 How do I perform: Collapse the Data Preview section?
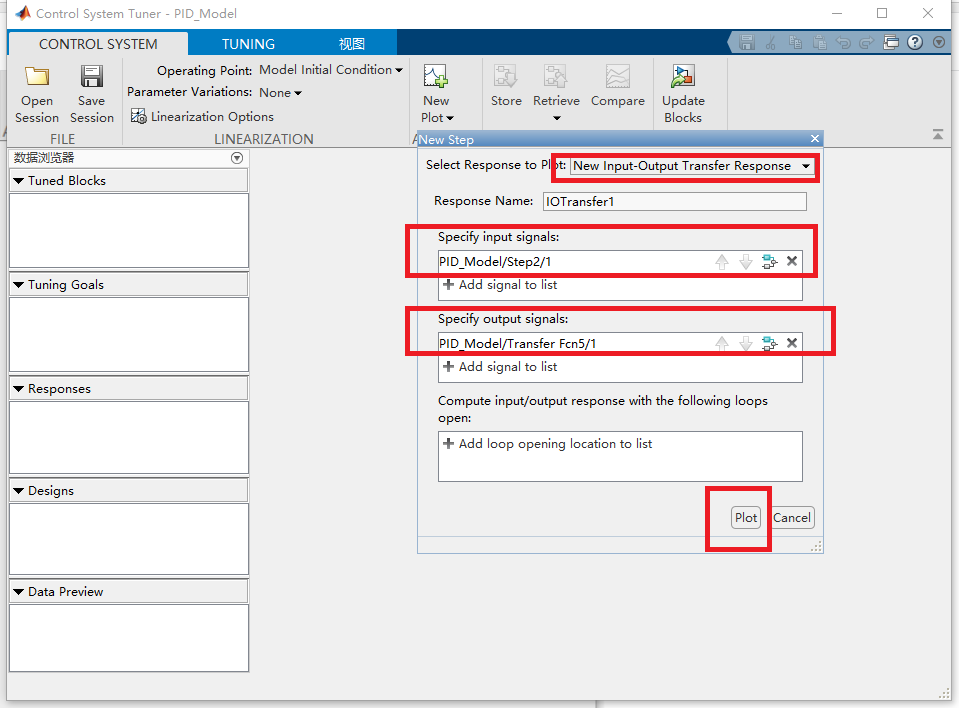click(19, 592)
